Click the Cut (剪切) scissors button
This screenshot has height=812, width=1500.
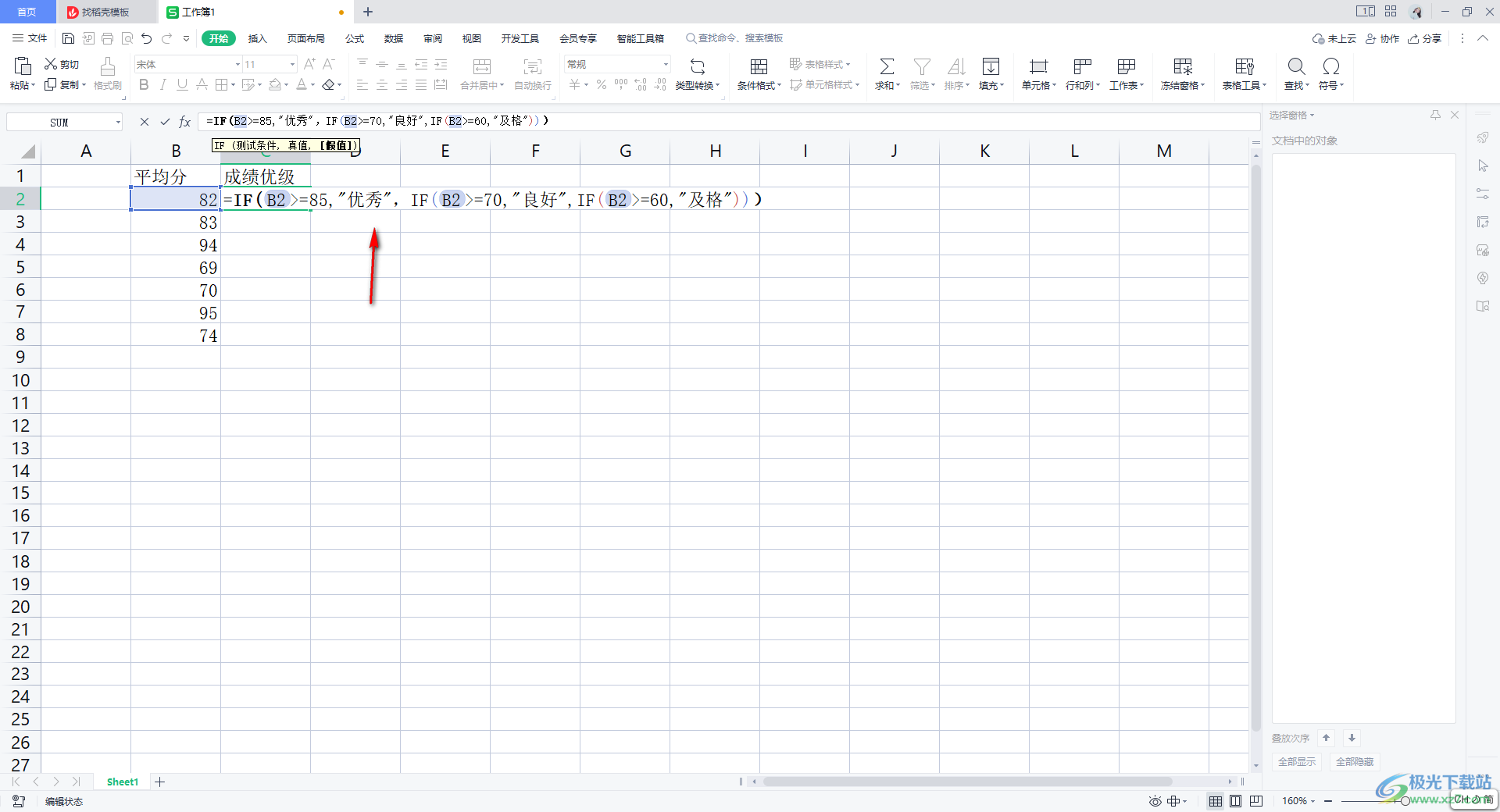62,64
